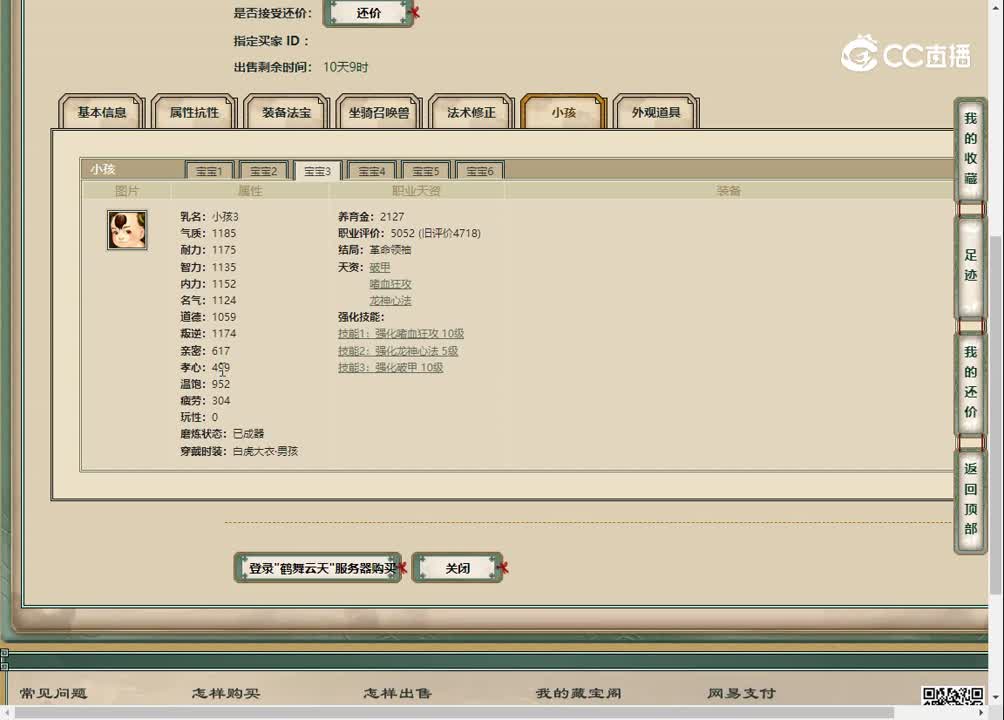
Task: Click 返回顶部 side button
Action: (971, 499)
